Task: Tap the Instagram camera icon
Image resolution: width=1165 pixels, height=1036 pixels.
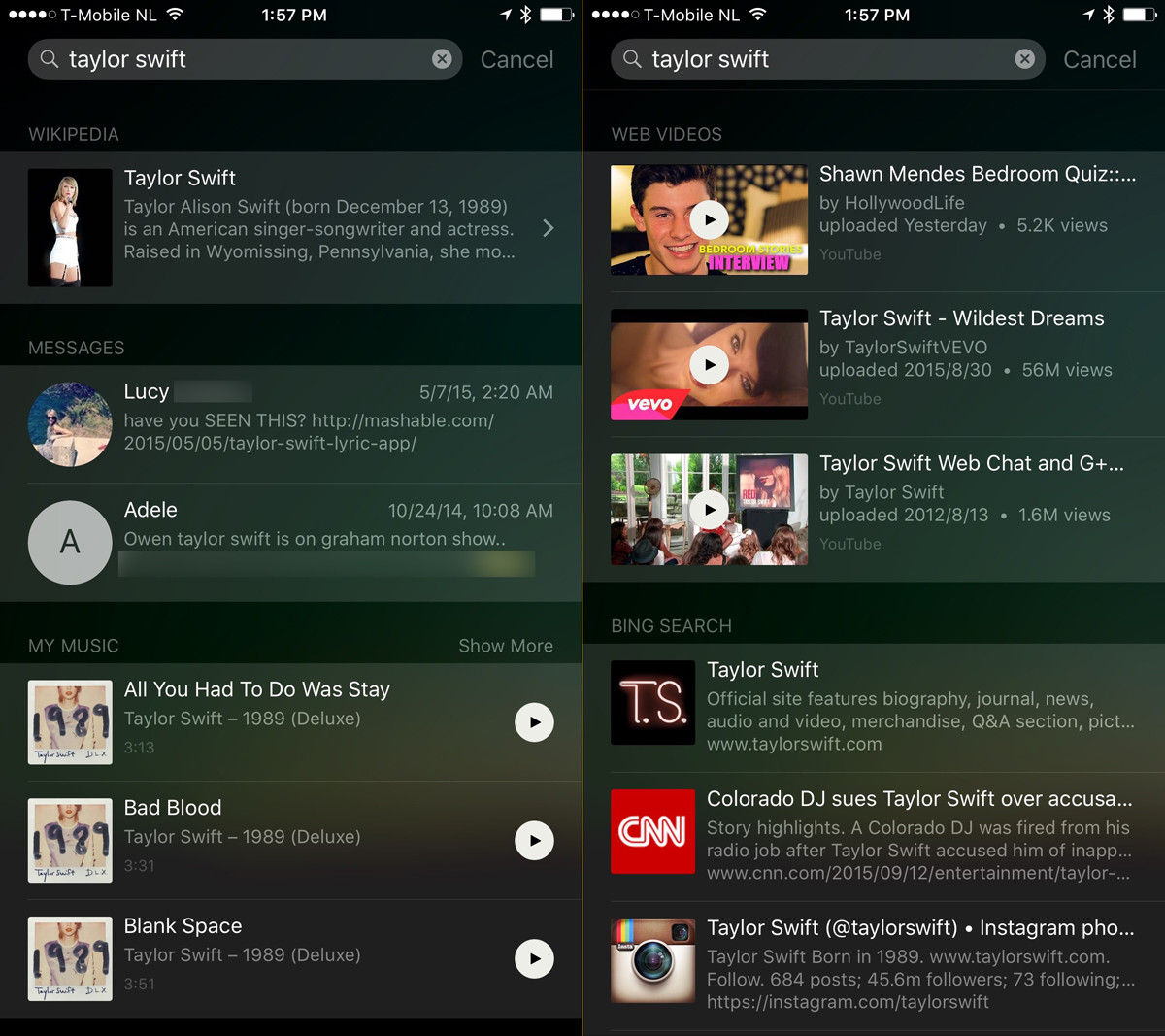Action: click(652, 961)
